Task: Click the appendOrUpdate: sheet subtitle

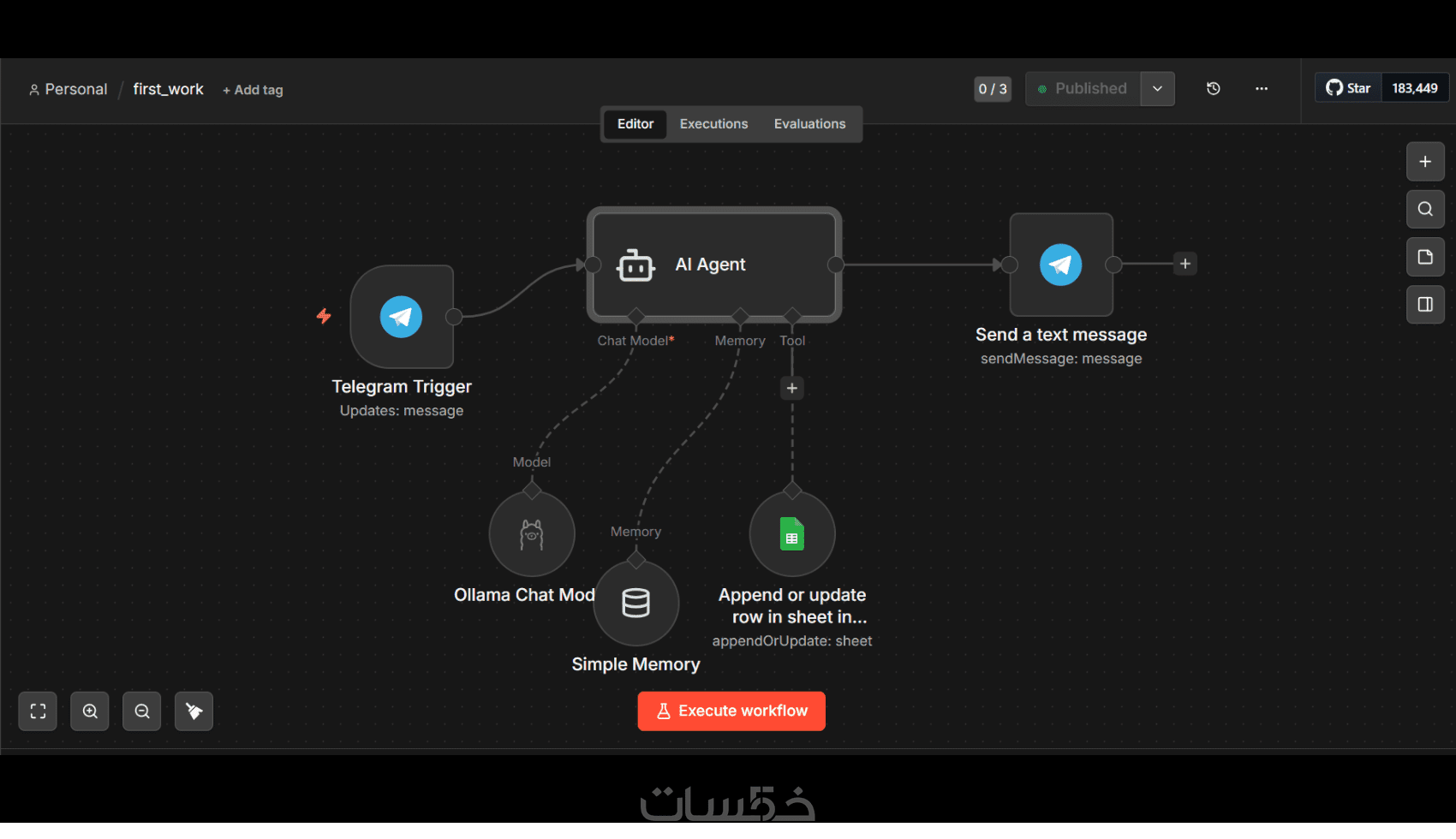Action: click(792, 641)
